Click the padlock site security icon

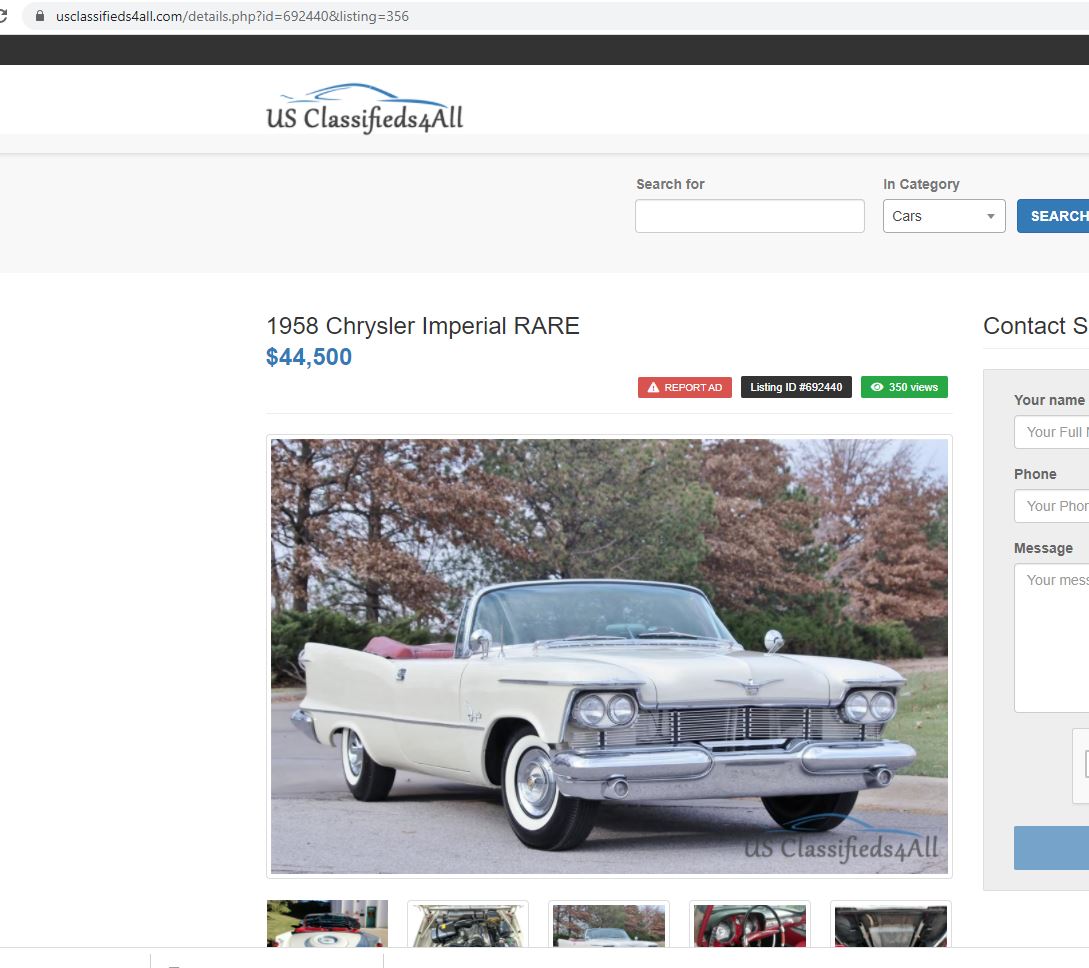[40, 16]
